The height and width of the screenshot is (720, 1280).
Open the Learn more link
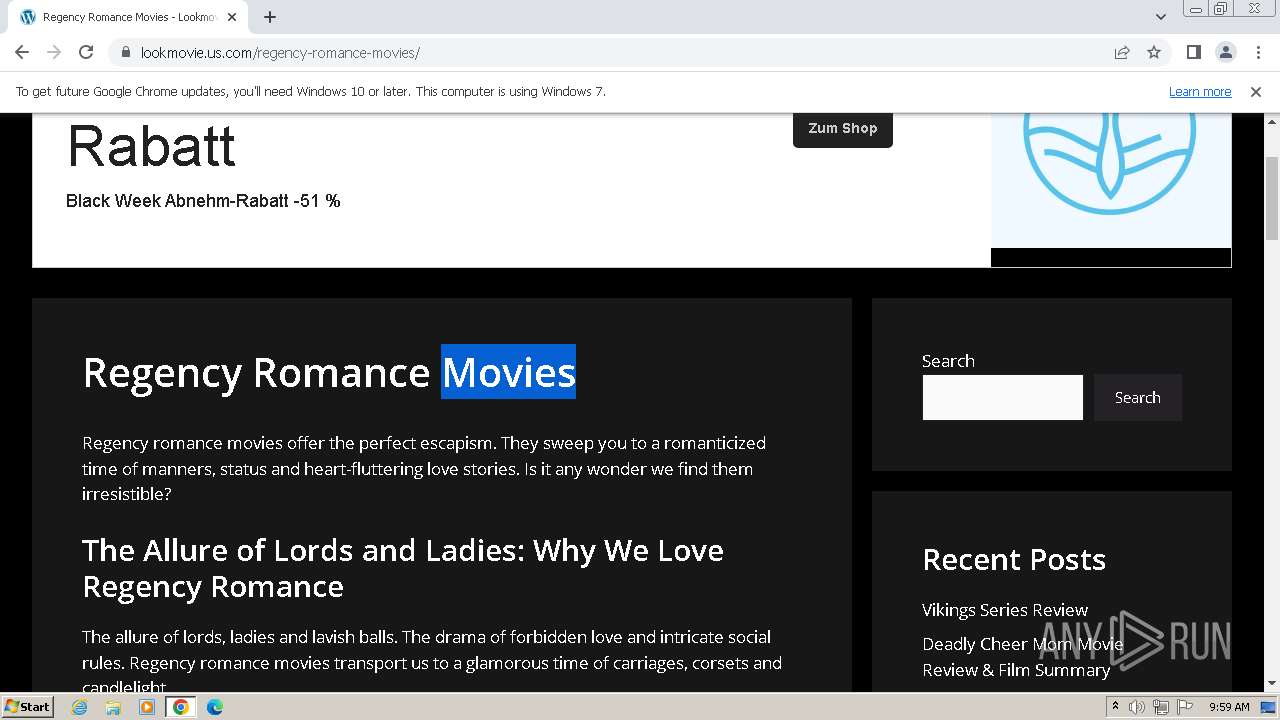[1200, 91]
